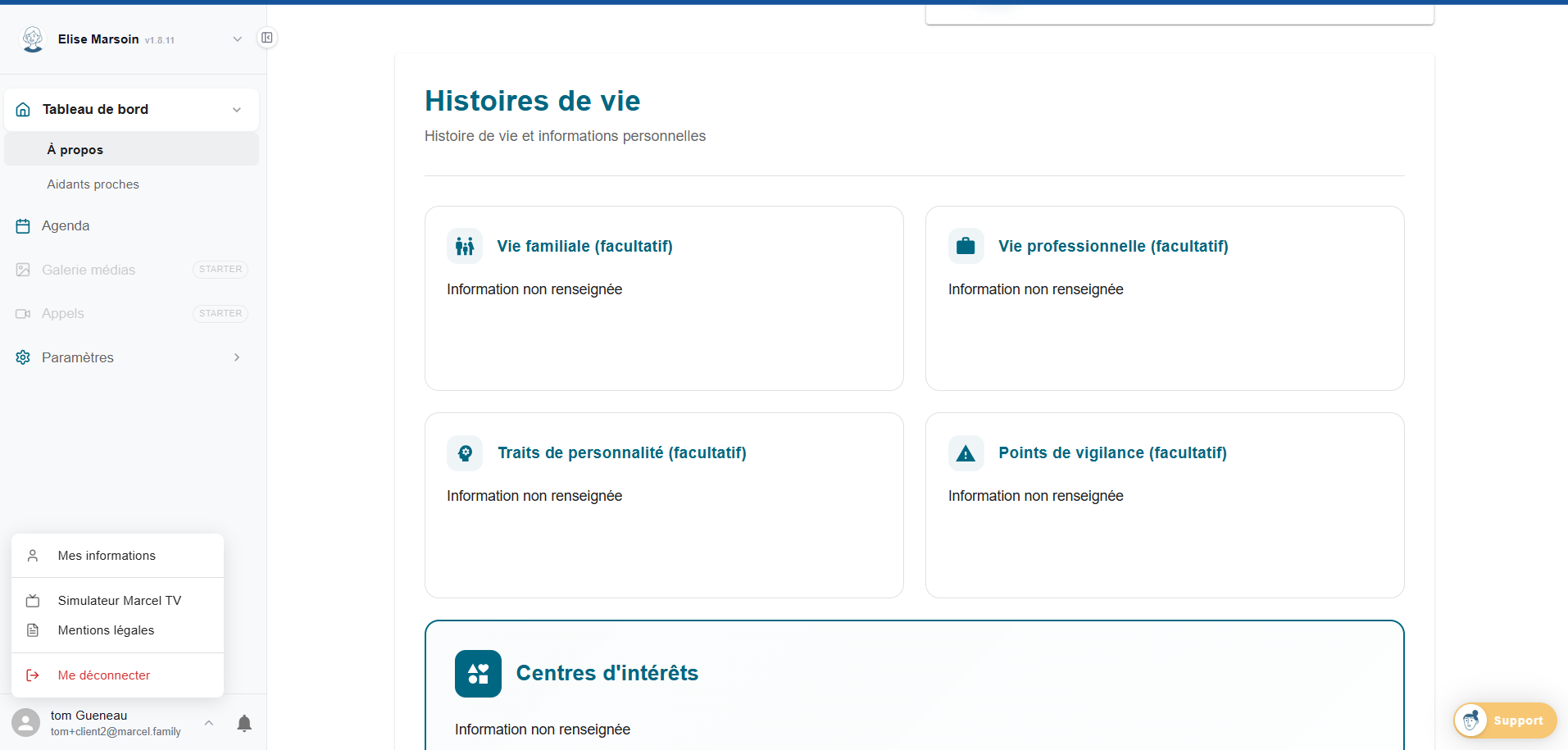Click the logout icon beside Me déconnecter
This screenshot has width=1568, height=750.
pos(33,675)
